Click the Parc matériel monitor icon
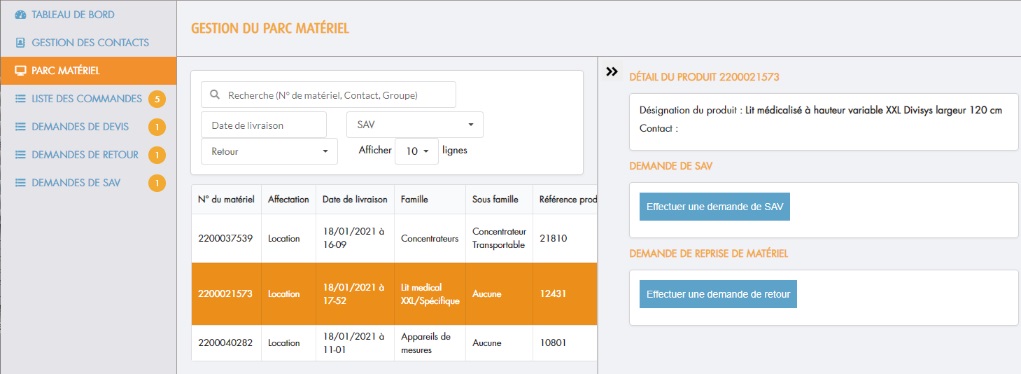Screen dimensions: 1021x374 pos(20,70)
